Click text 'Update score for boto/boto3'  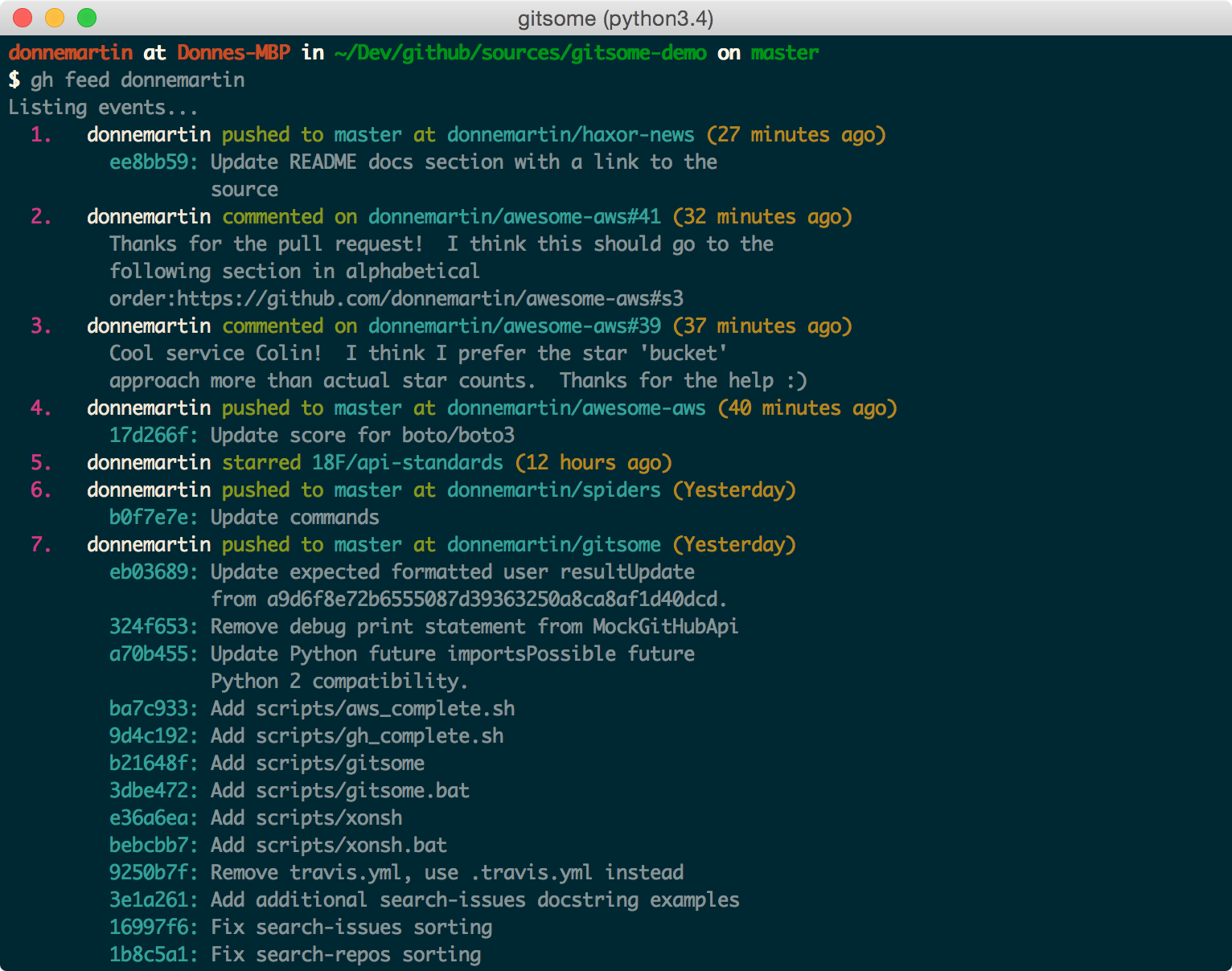(x=363, y=436)
